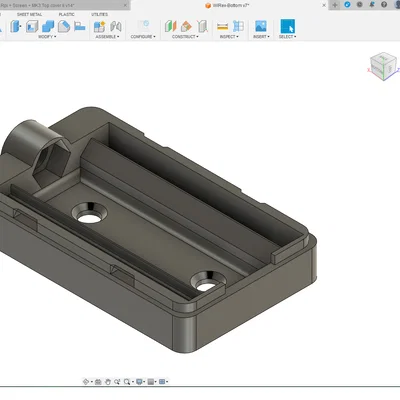Screen dimensions: 400x400
Task: Activate the Select tool icon
Action: (x=288, y=26)
